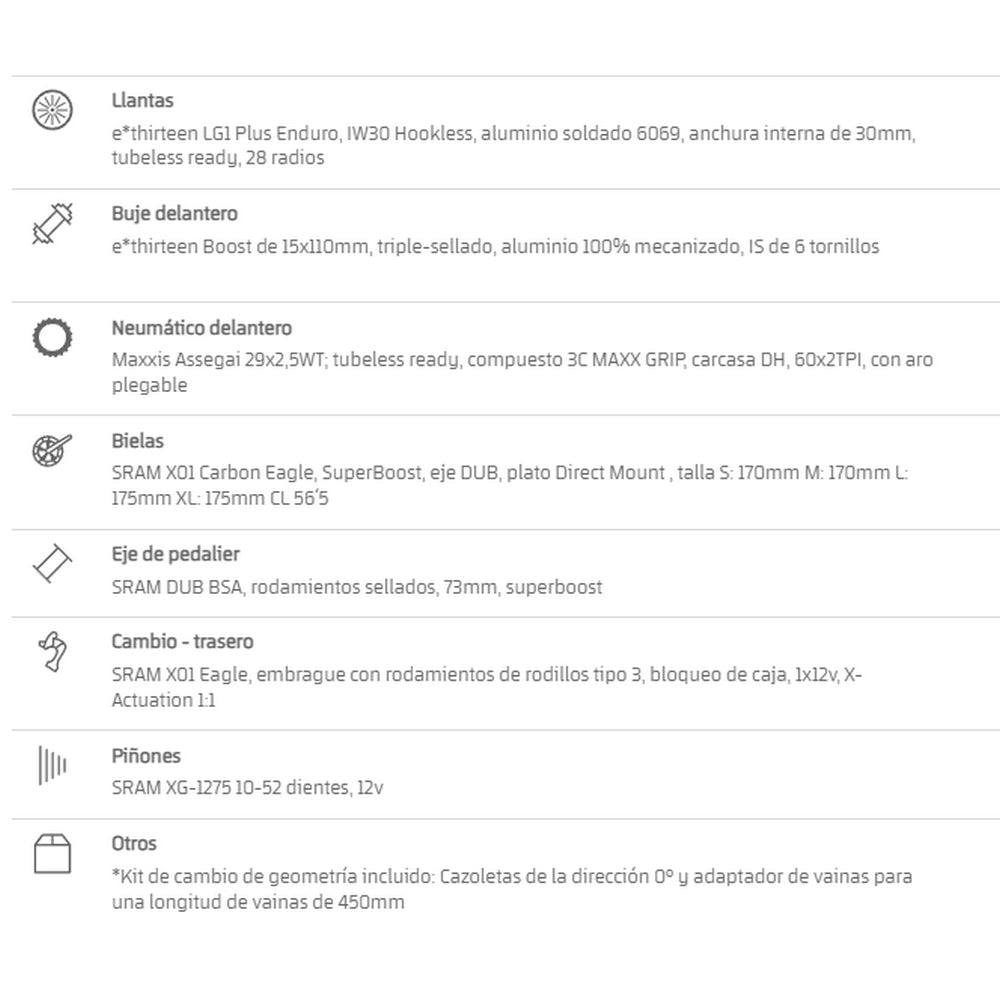Click the rear derailleur icon beside Cambio - trasero
1000x1000 pixels.
click(x=52, y=652)
